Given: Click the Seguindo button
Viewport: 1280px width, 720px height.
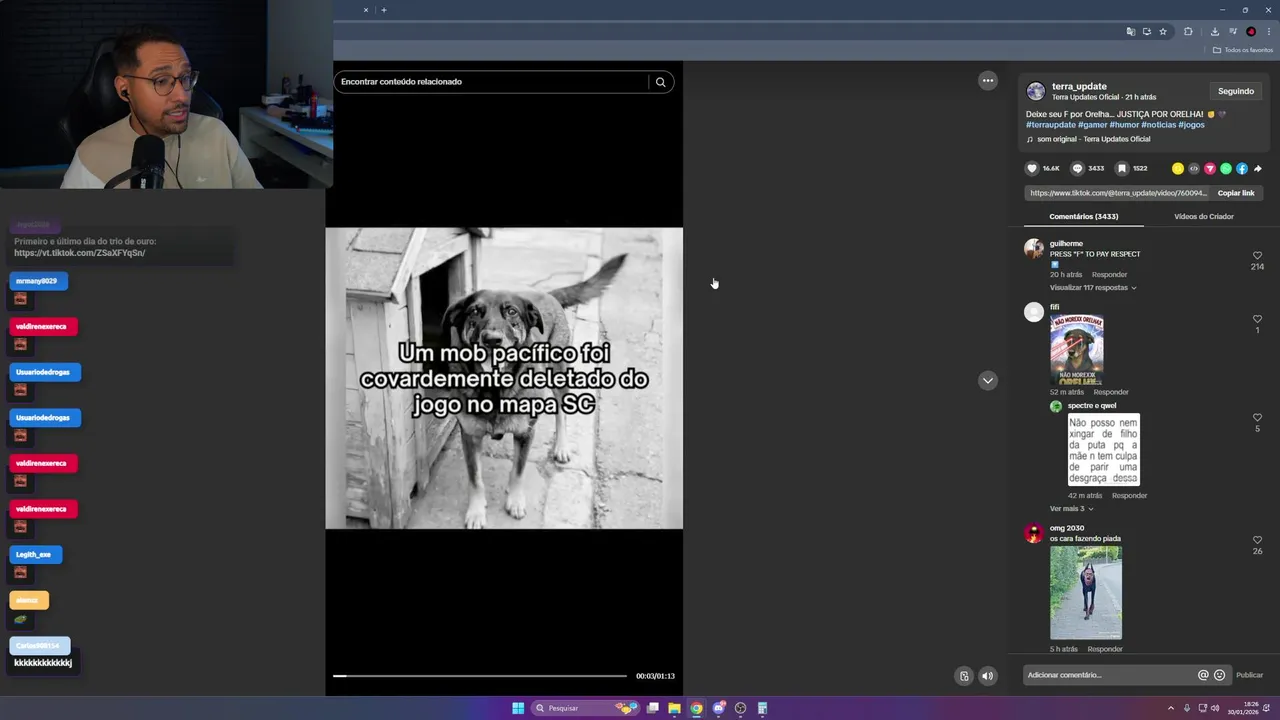Looking at the screenshot, I should point(1236,91).
